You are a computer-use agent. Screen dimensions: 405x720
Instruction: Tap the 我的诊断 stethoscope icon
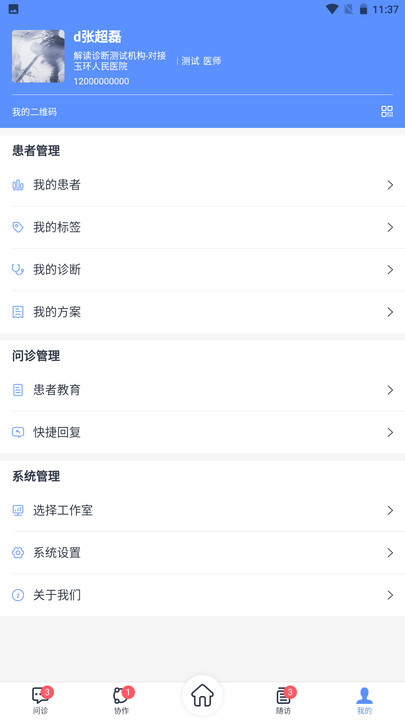tap(18, 270)
